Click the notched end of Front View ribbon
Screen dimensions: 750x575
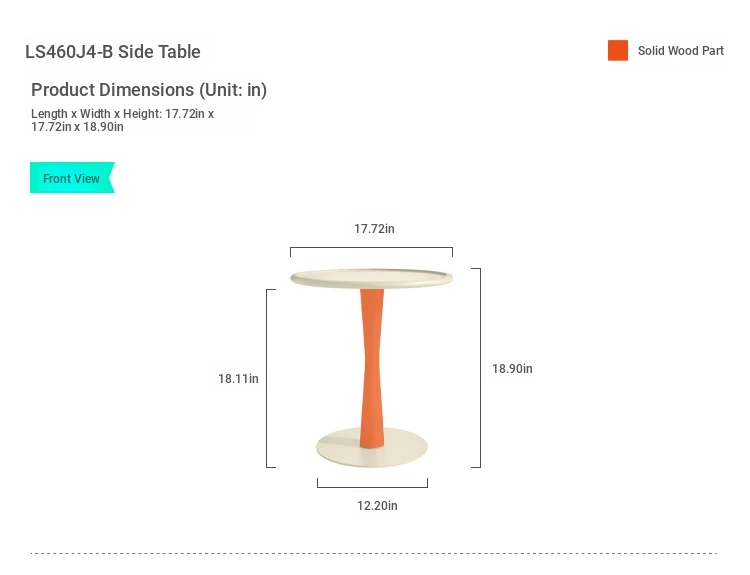[112, 177]
